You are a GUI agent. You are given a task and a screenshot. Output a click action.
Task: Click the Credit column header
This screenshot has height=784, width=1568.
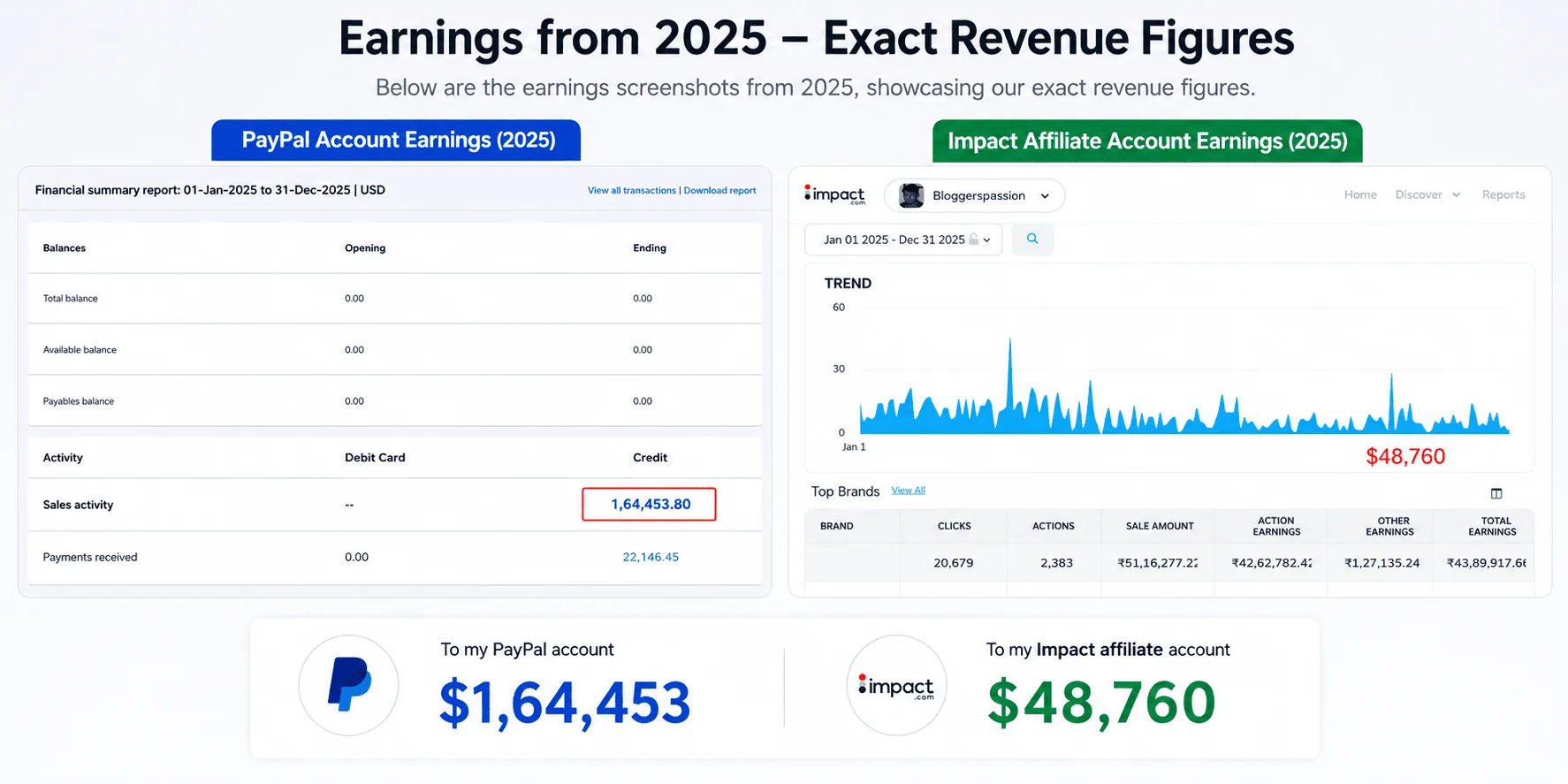tap(650, 458)
